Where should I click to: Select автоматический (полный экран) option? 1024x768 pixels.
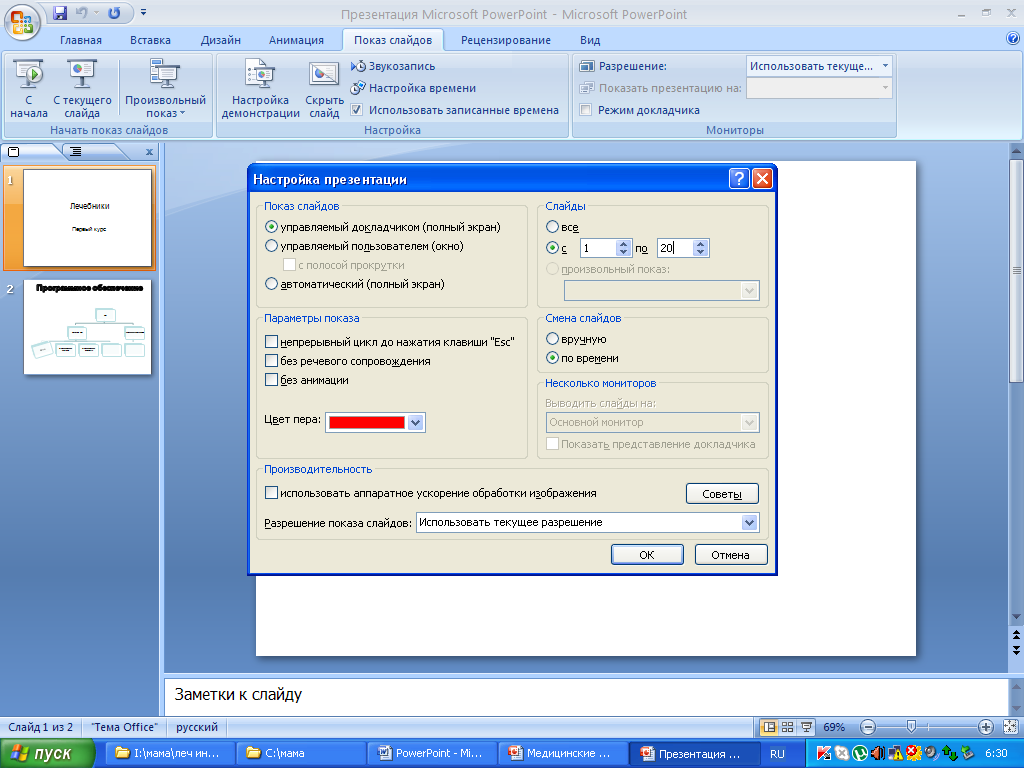(x=272, y=284)
